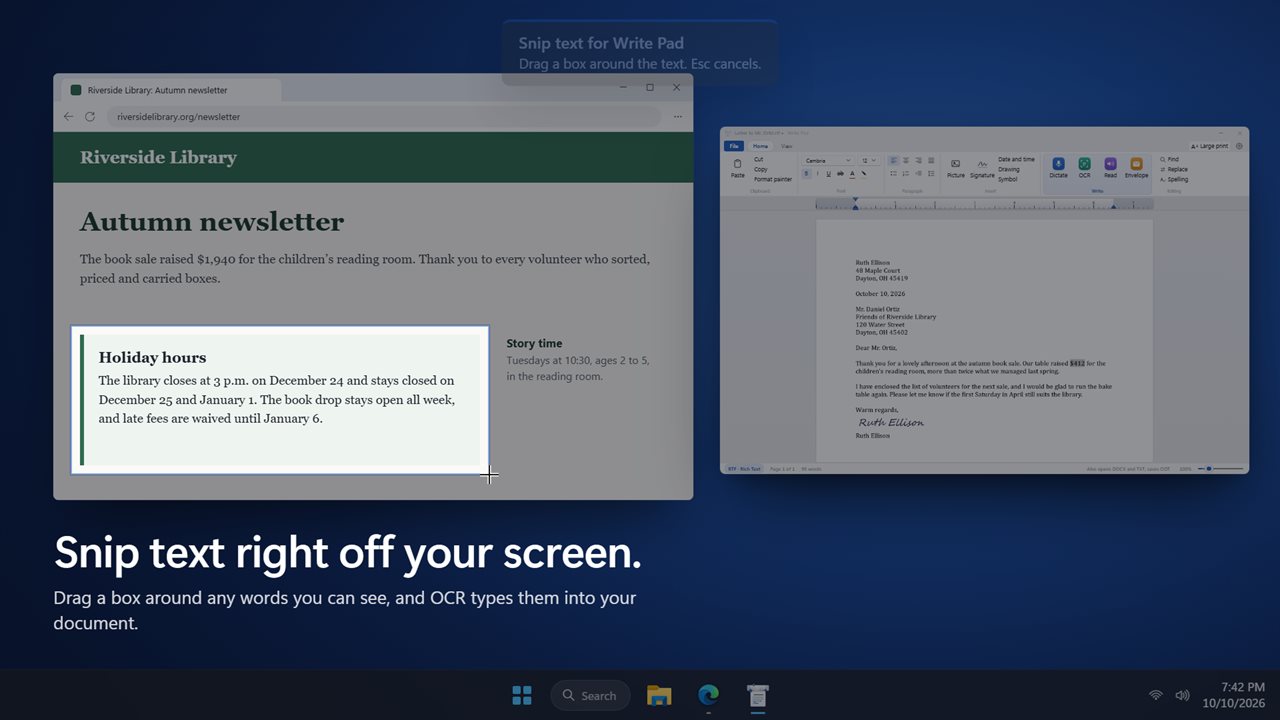This screenshot has width=1280, height=720.
Task: Open the Cambria font family dropdown
Action: coord(827,160)
